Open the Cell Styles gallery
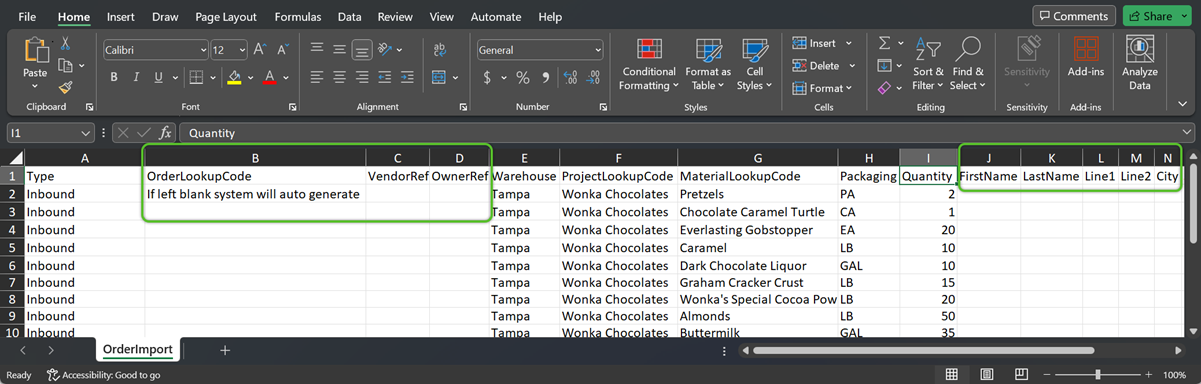The height and width of the screenshot is (384, 1201). coord(754,64)
